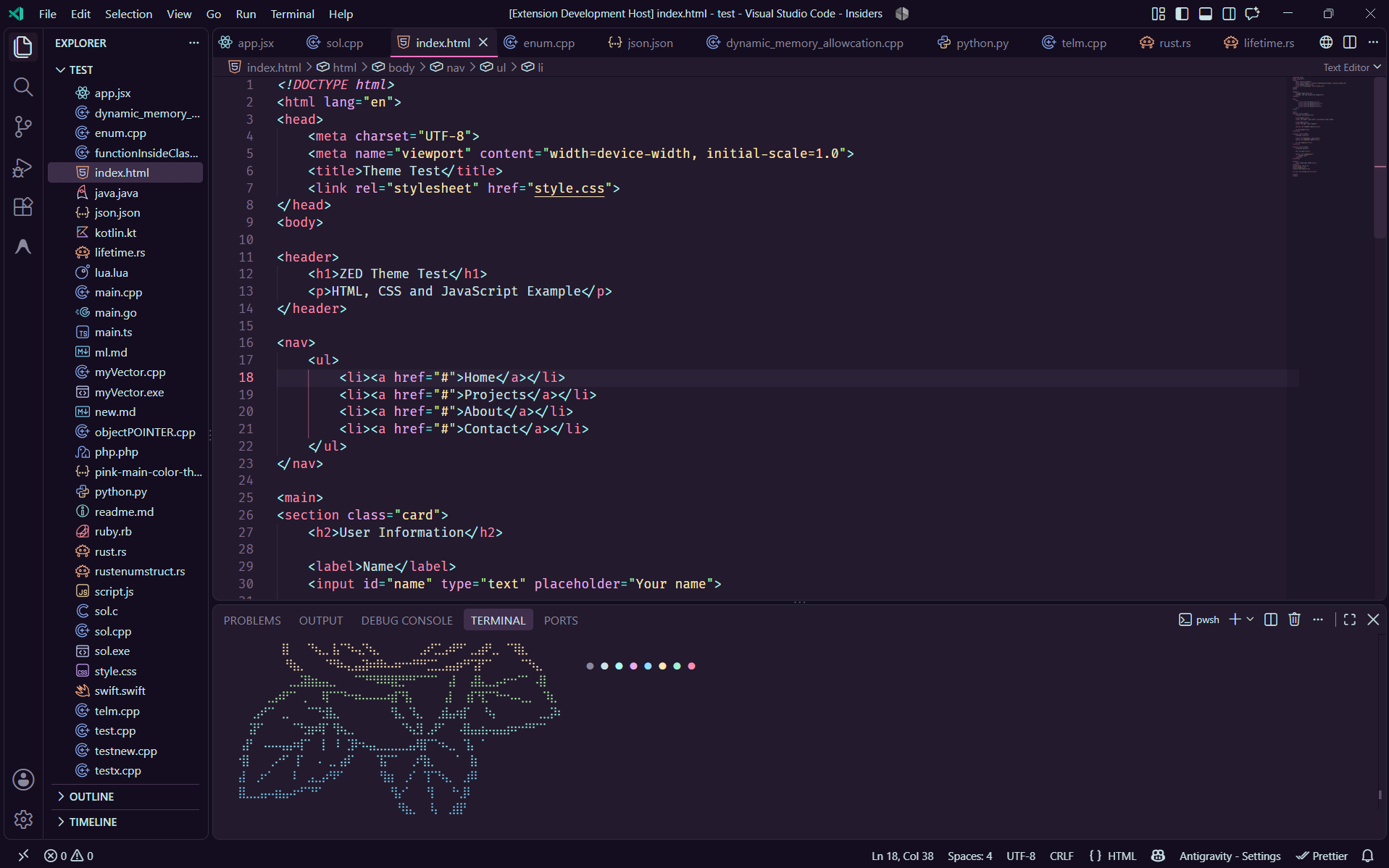Open the Manage gear menu
Image resolution: width=1389 pixels, height=868 pixels.
(23, 819)
